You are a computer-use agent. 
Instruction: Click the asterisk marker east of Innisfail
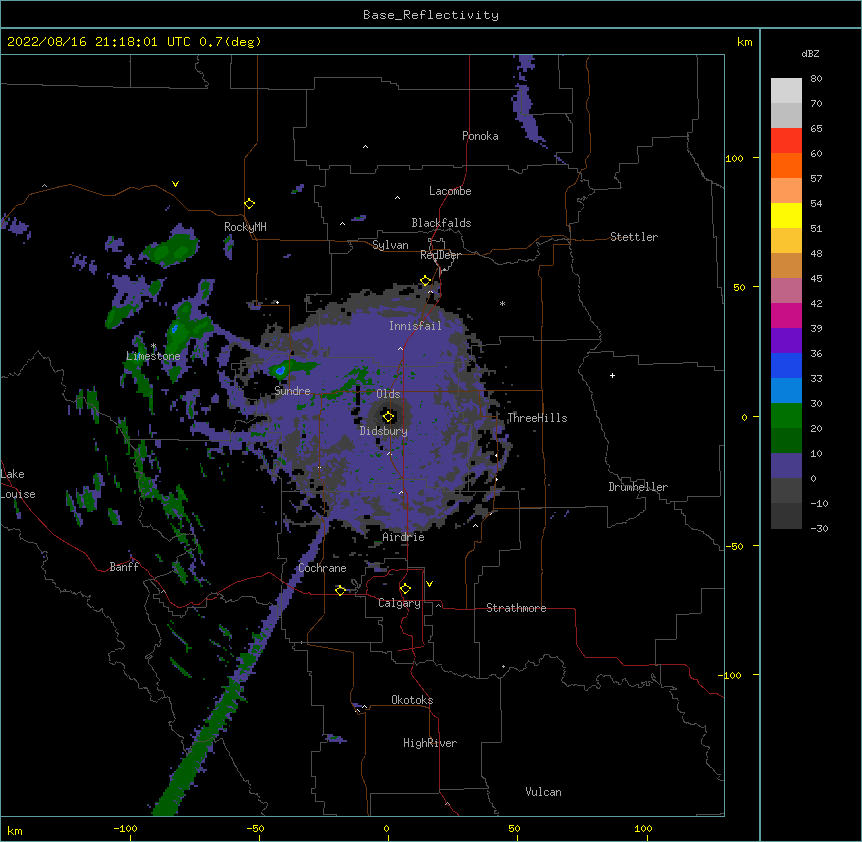502,303
